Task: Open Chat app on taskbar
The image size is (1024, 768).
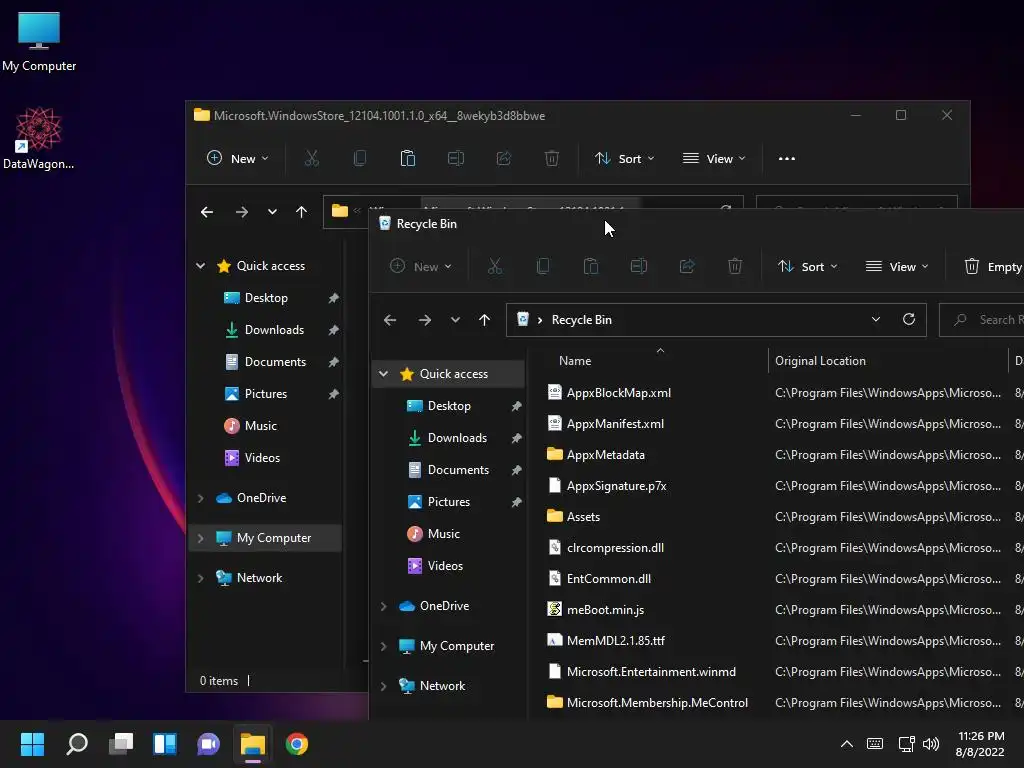Action: tap(208, 744)
